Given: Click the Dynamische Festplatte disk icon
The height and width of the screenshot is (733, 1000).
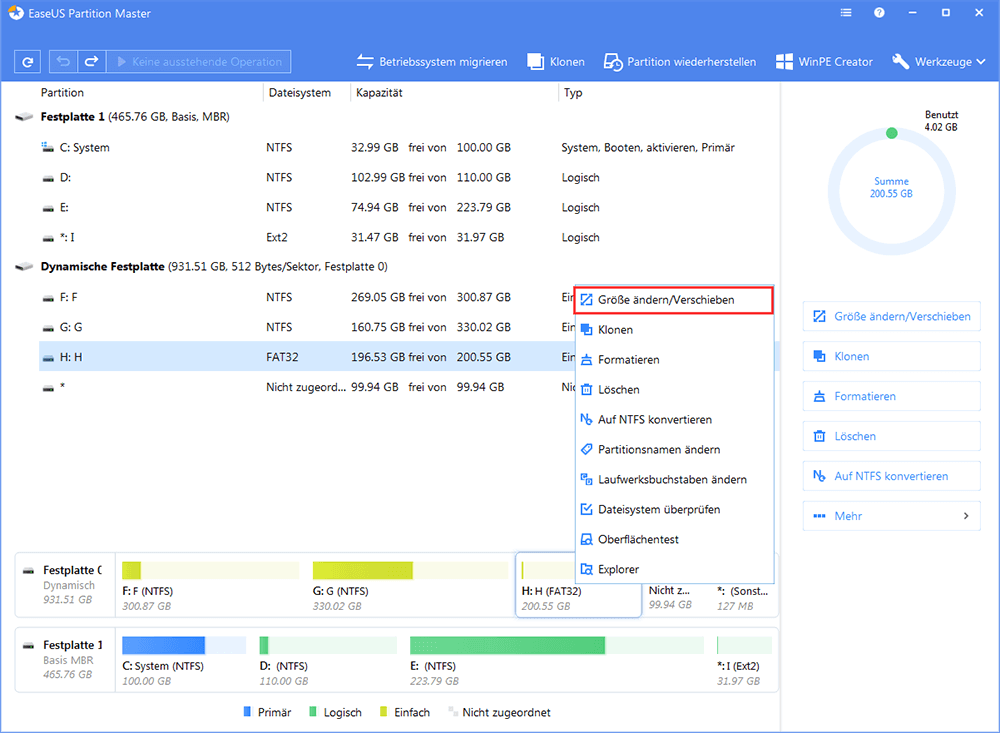Looking at the screenshot, I should coord(24,267).
